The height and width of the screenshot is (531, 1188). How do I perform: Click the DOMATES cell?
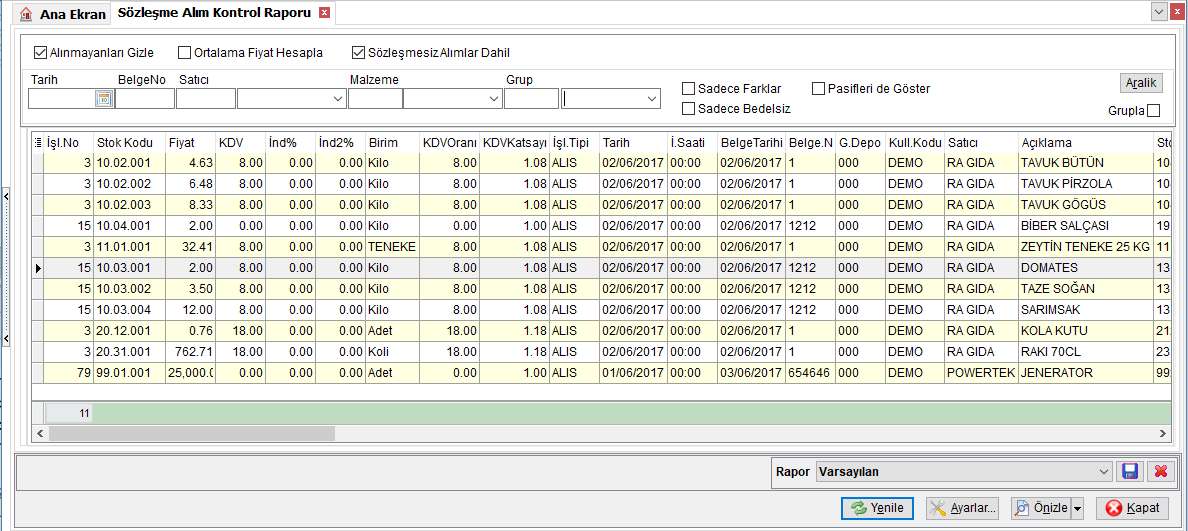click(x=1086, y=267)
